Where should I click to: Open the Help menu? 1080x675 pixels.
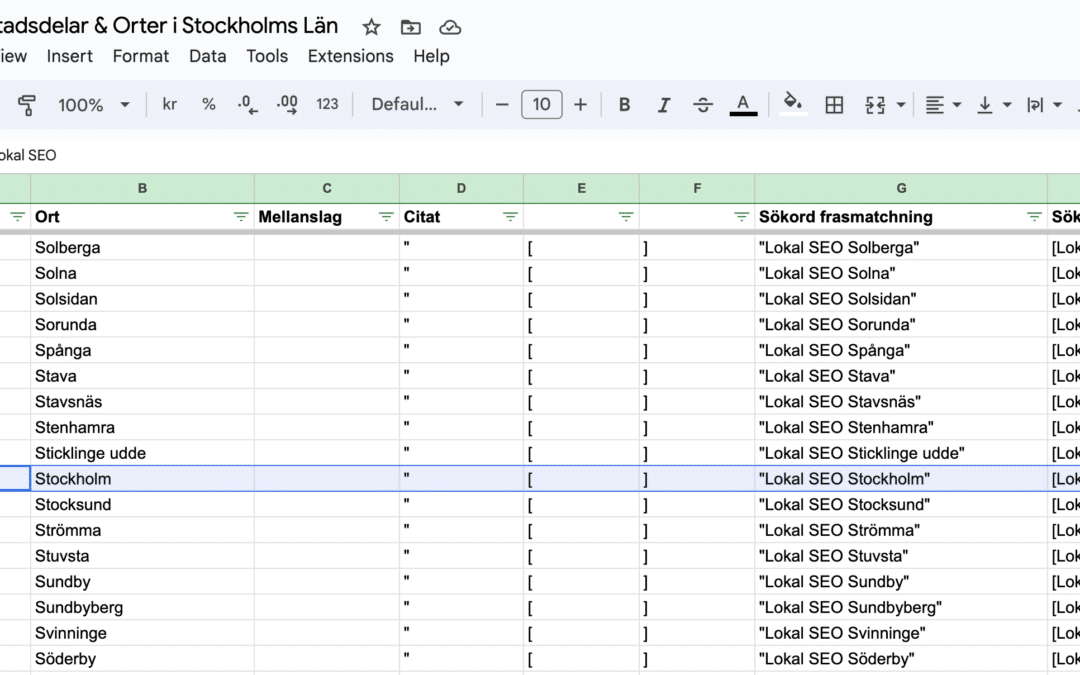pyautogui.click(x=431, y=56)
